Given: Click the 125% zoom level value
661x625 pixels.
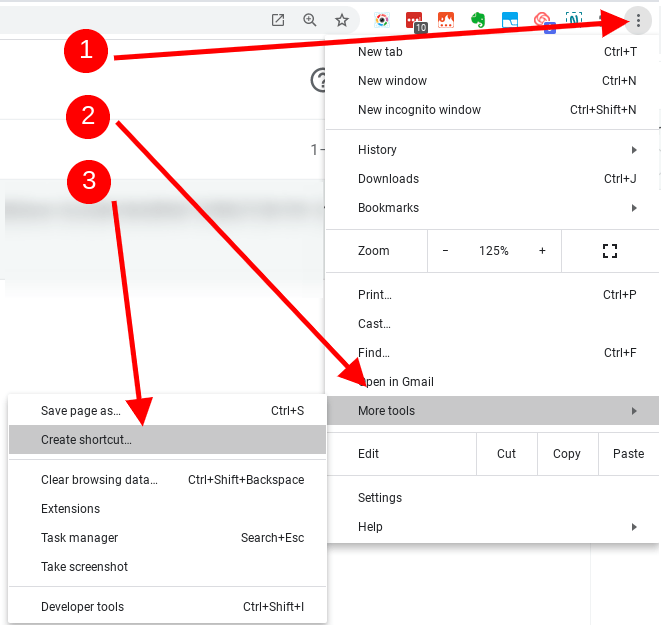Looking at the screenshot, I should coord(494,251).
